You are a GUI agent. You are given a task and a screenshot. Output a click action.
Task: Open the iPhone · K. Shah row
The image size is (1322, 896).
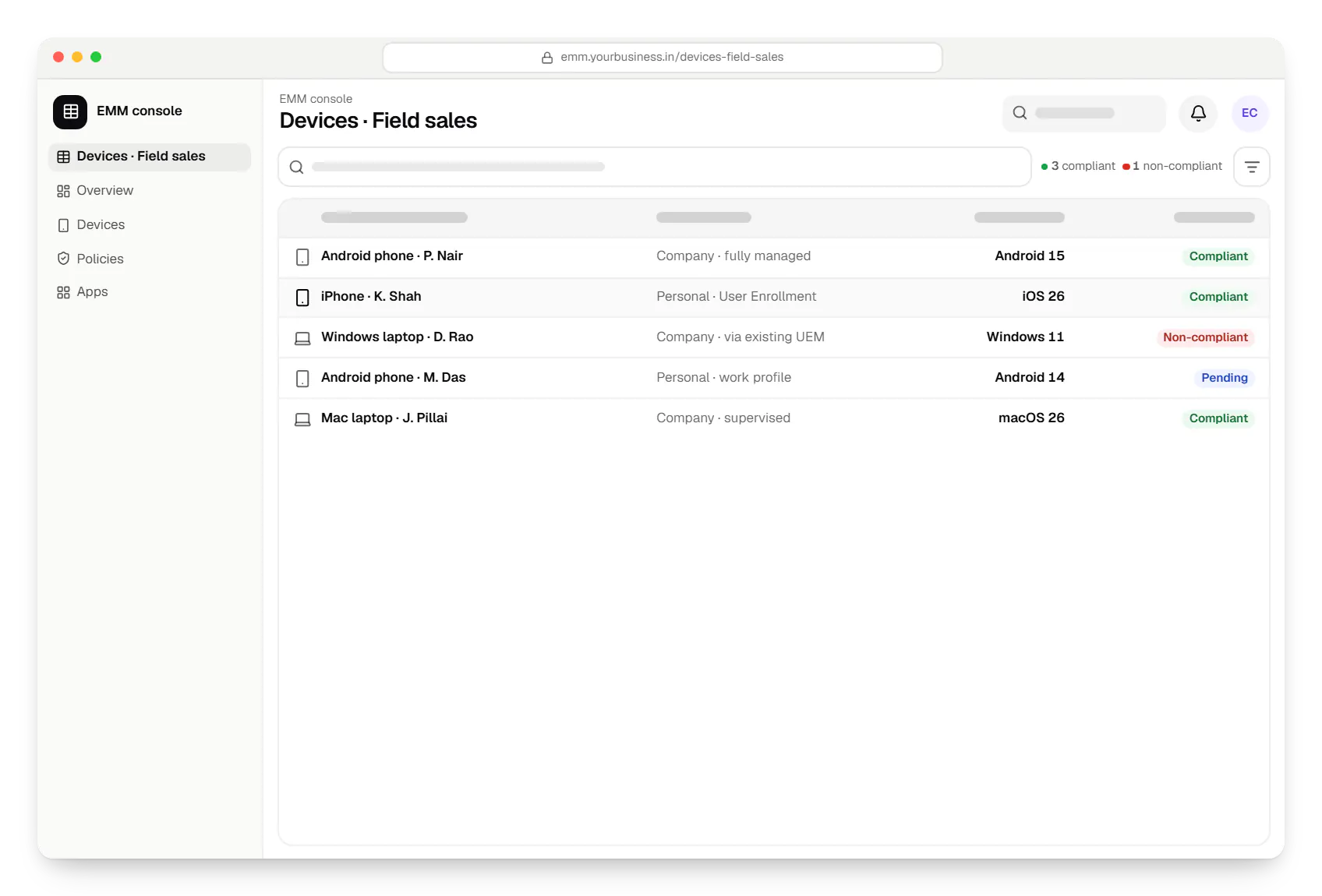(774, 297)
